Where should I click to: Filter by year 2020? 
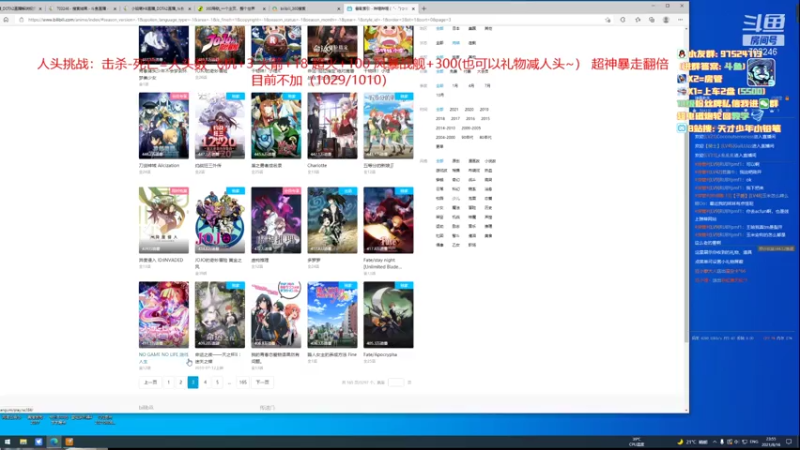(469, 109)
